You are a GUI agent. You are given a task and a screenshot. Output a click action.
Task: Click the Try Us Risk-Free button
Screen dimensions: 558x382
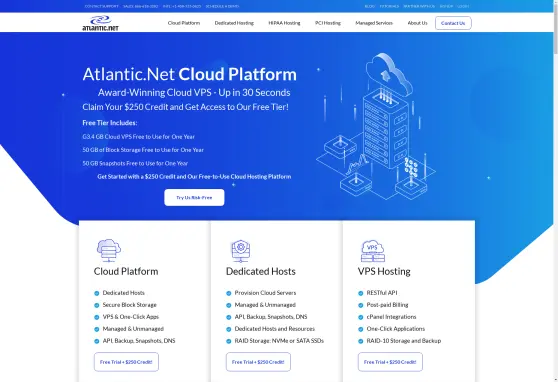click(194, 198)
